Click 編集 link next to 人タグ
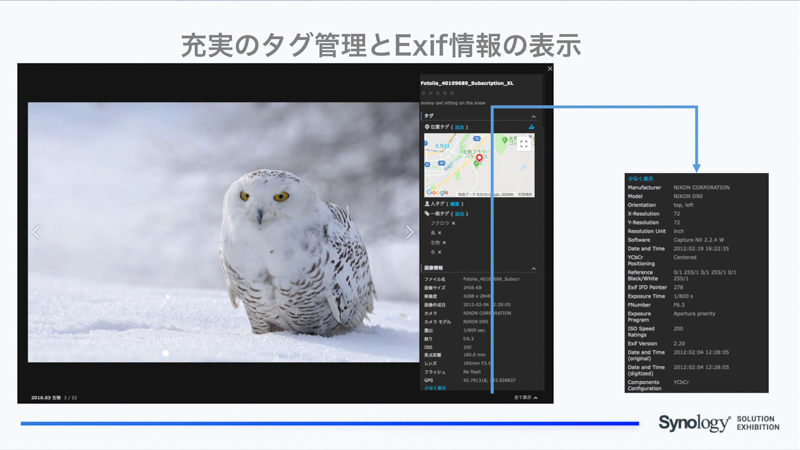 (x=455, y=204)
